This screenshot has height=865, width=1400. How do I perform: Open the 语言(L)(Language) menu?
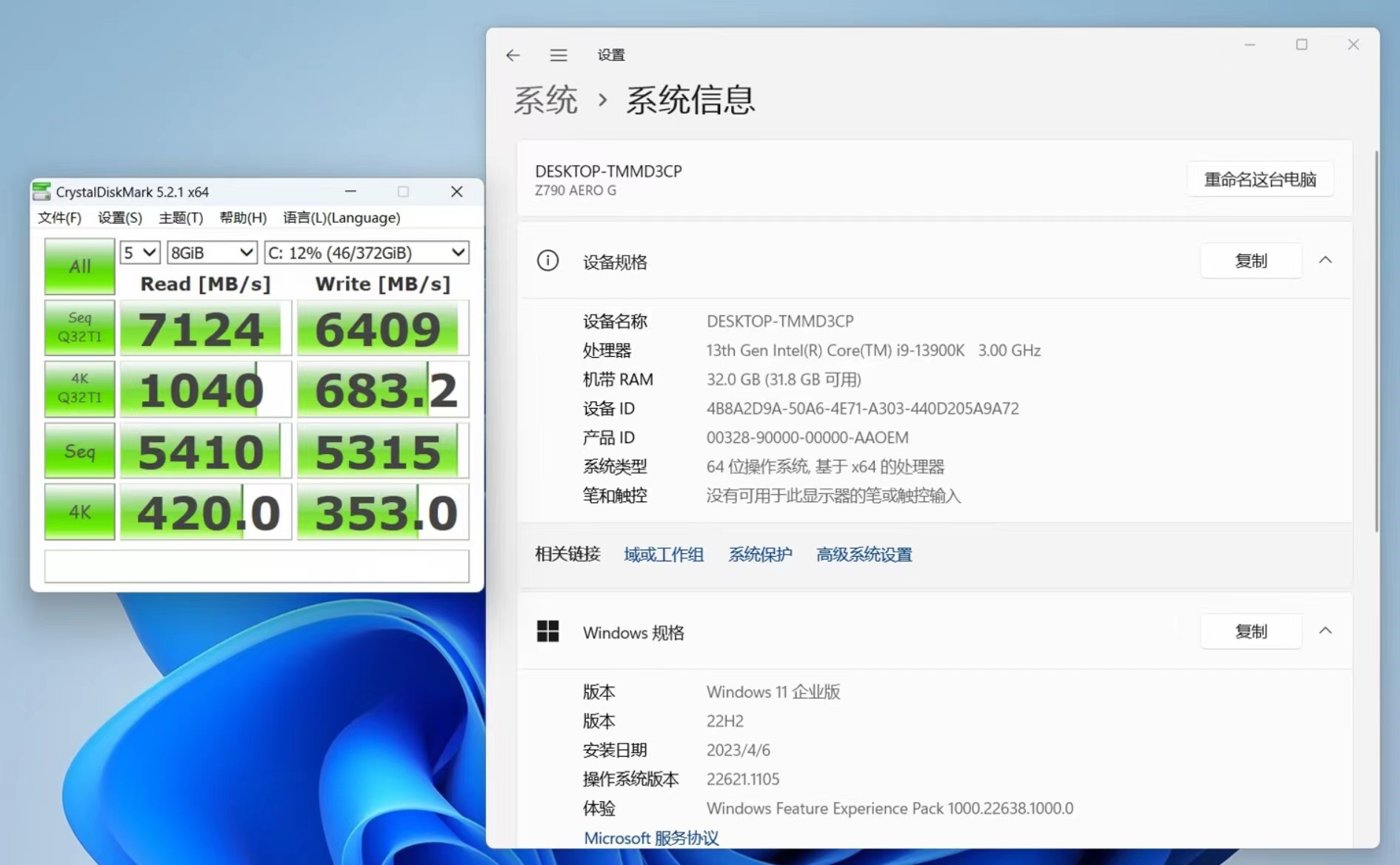pyautogui.click(x=341, y=218)
